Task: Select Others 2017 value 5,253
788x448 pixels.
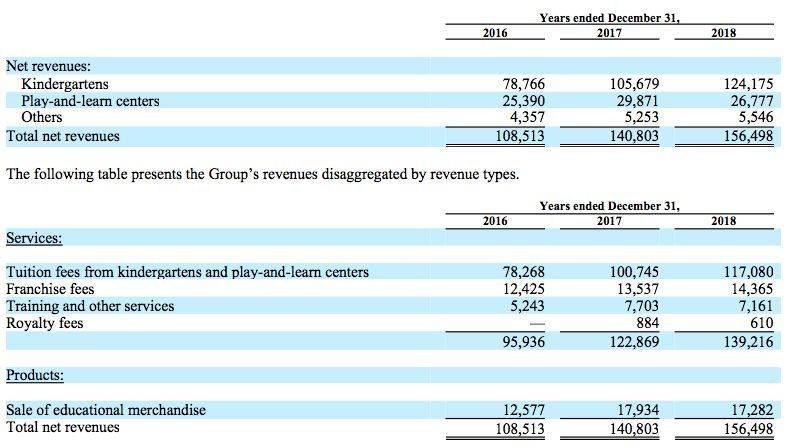Action: (642, 117)
